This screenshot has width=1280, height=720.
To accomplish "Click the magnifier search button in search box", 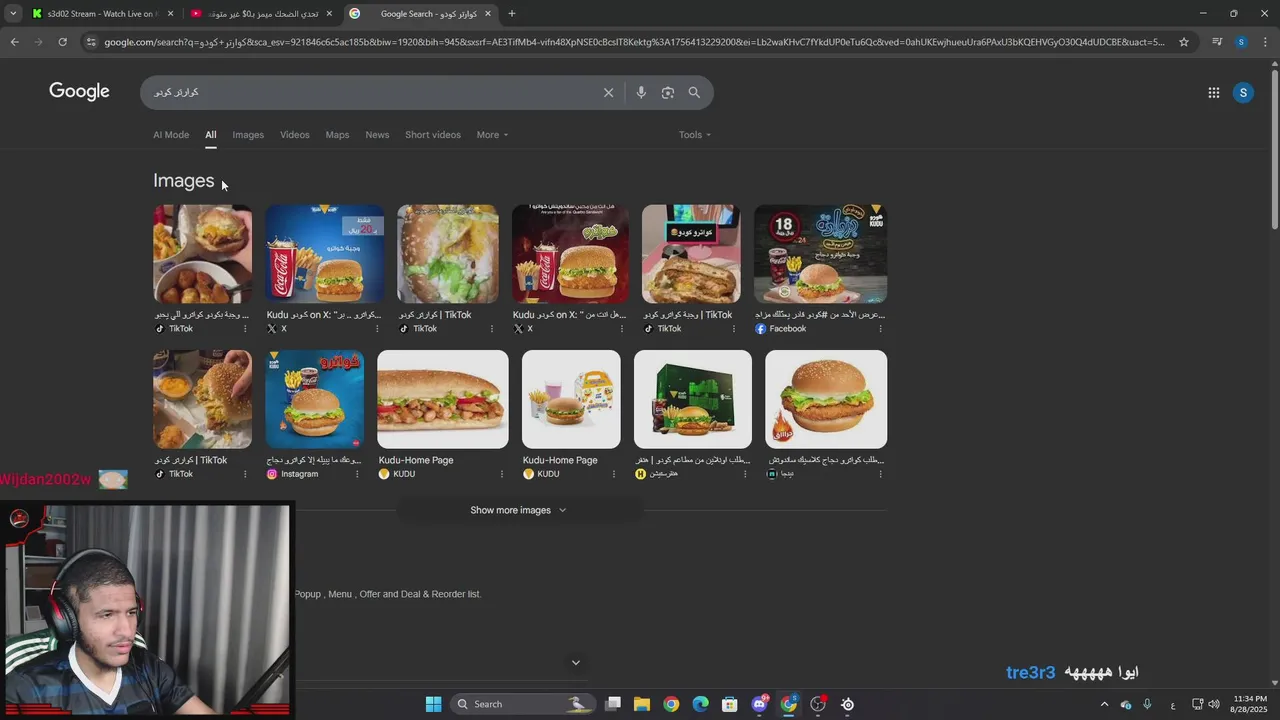I will tap(694, 92).
